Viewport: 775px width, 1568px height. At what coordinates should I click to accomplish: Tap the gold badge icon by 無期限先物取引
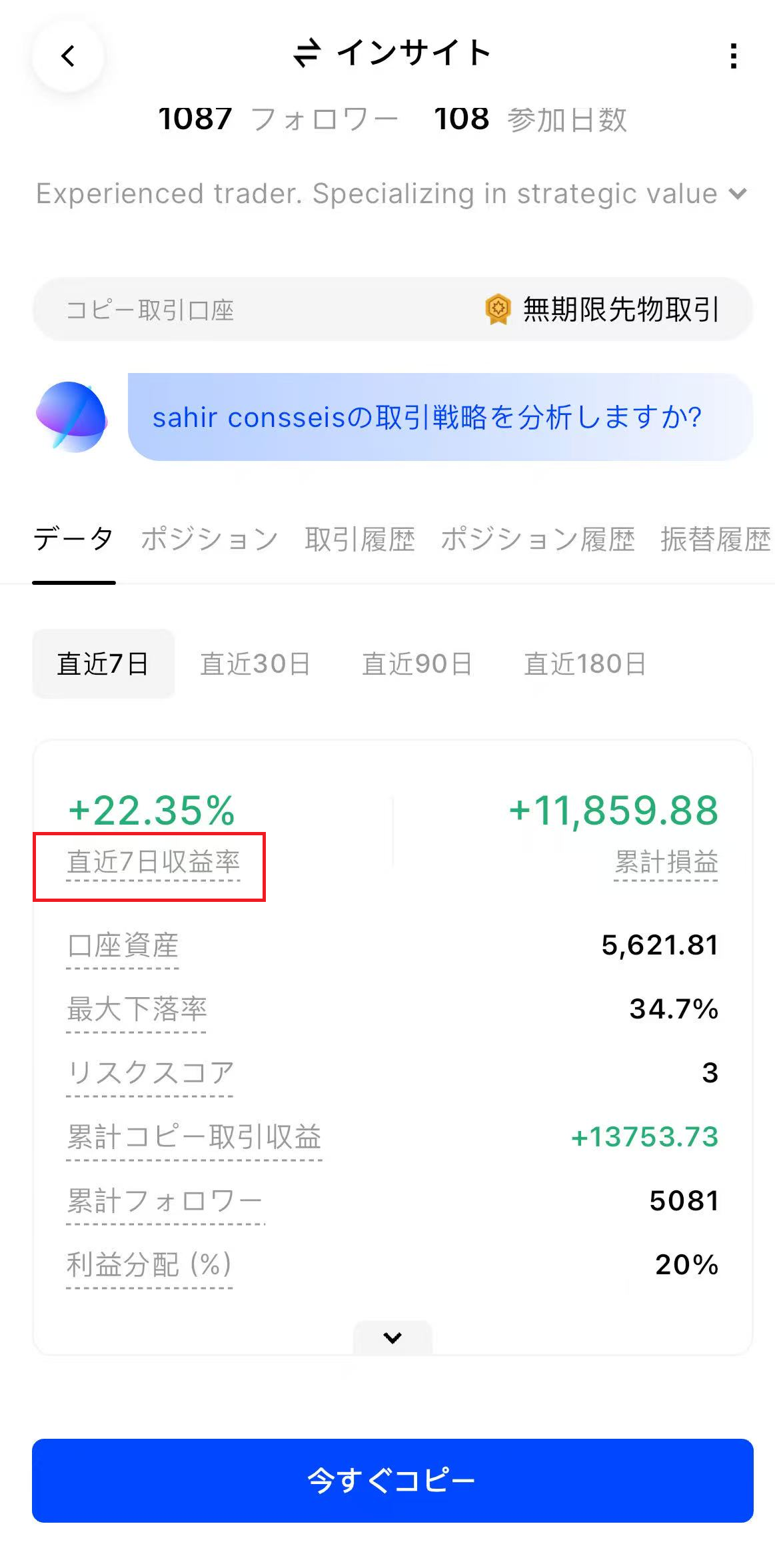click(498, 309)
